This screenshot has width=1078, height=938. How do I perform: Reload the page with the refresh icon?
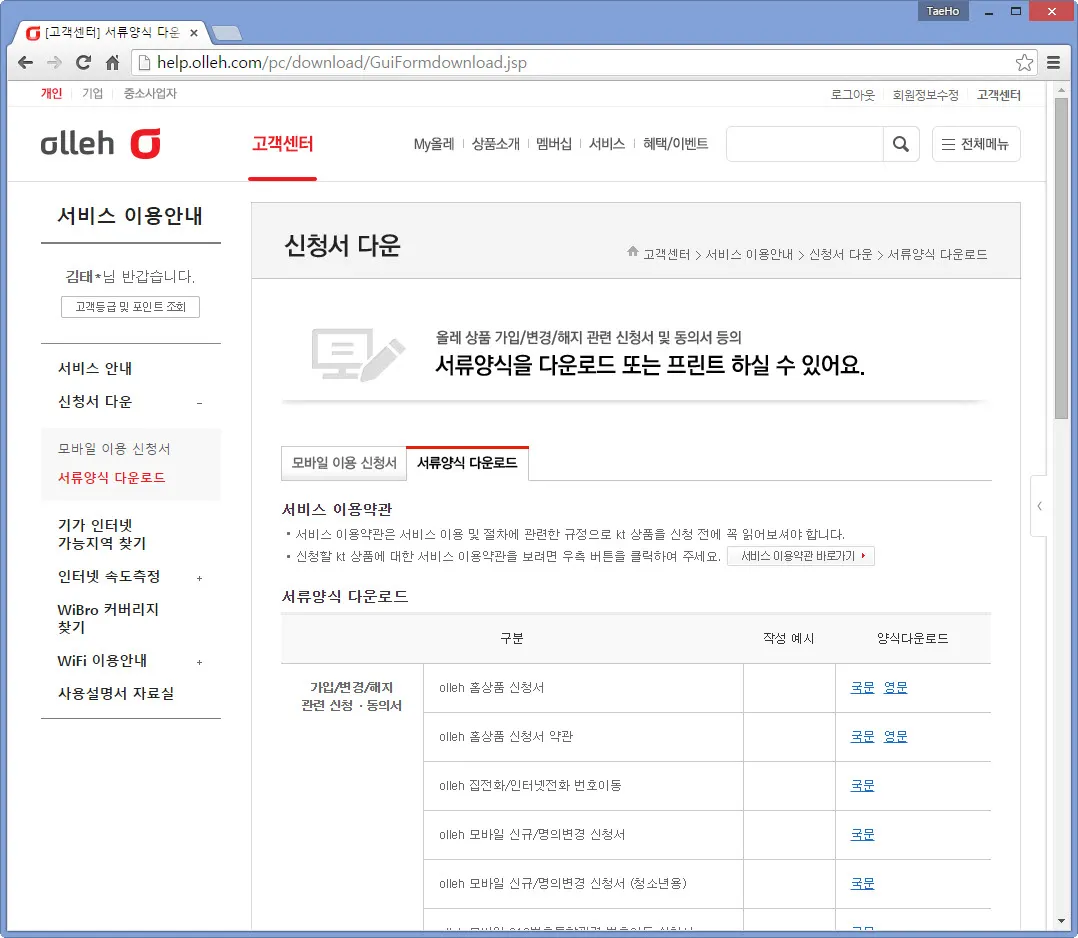[83, 62]
